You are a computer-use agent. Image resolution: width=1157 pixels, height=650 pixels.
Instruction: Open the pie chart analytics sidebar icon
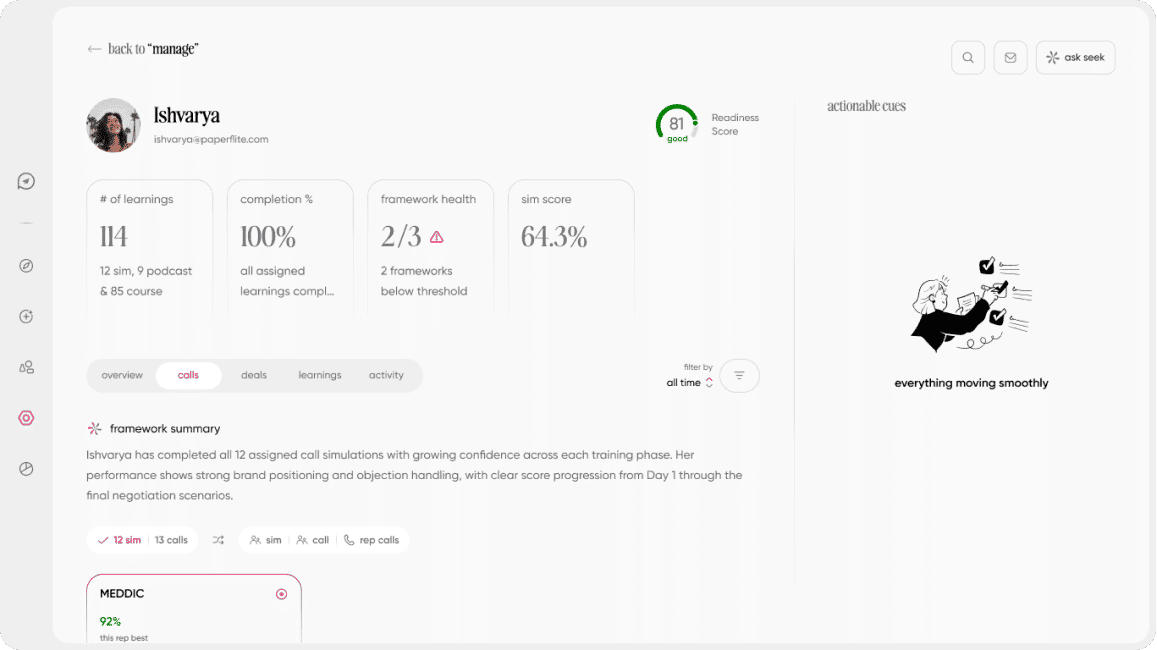[x=27, y=469]
